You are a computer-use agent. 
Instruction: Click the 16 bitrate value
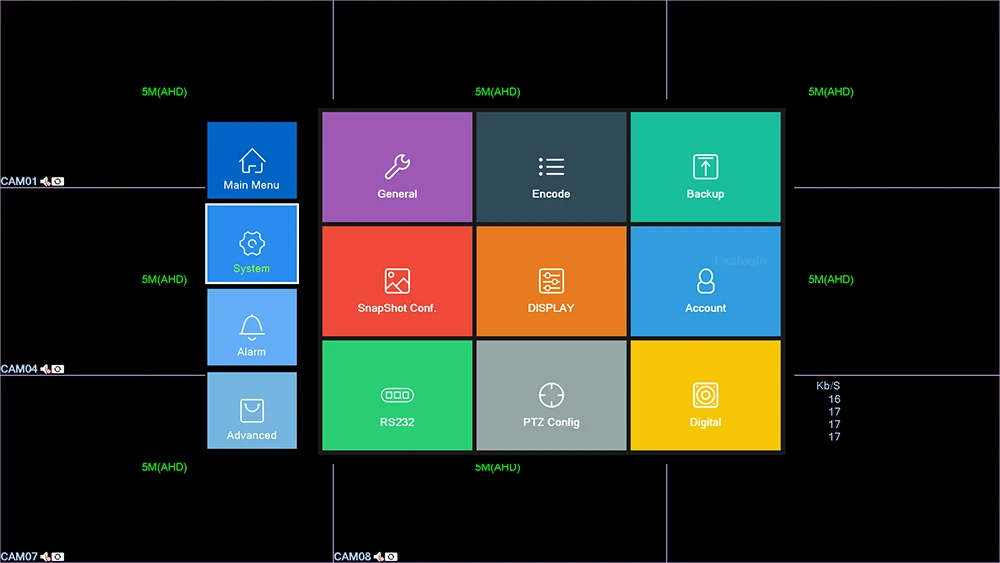[834, 399]
